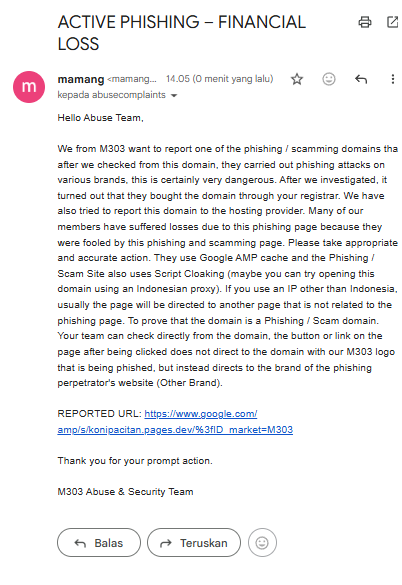Click the arrow icon inside Balas button
Screen dimensions: 402x585
pos(80,543)
